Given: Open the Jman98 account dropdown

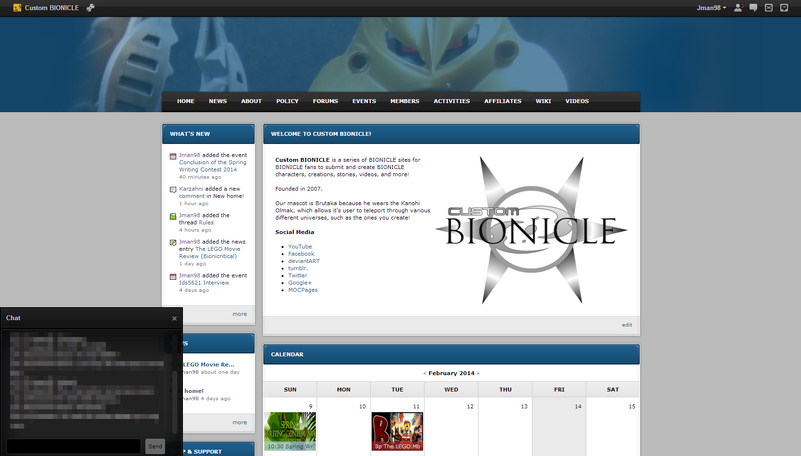Looking at the screenshot, I should click(711, 8).
